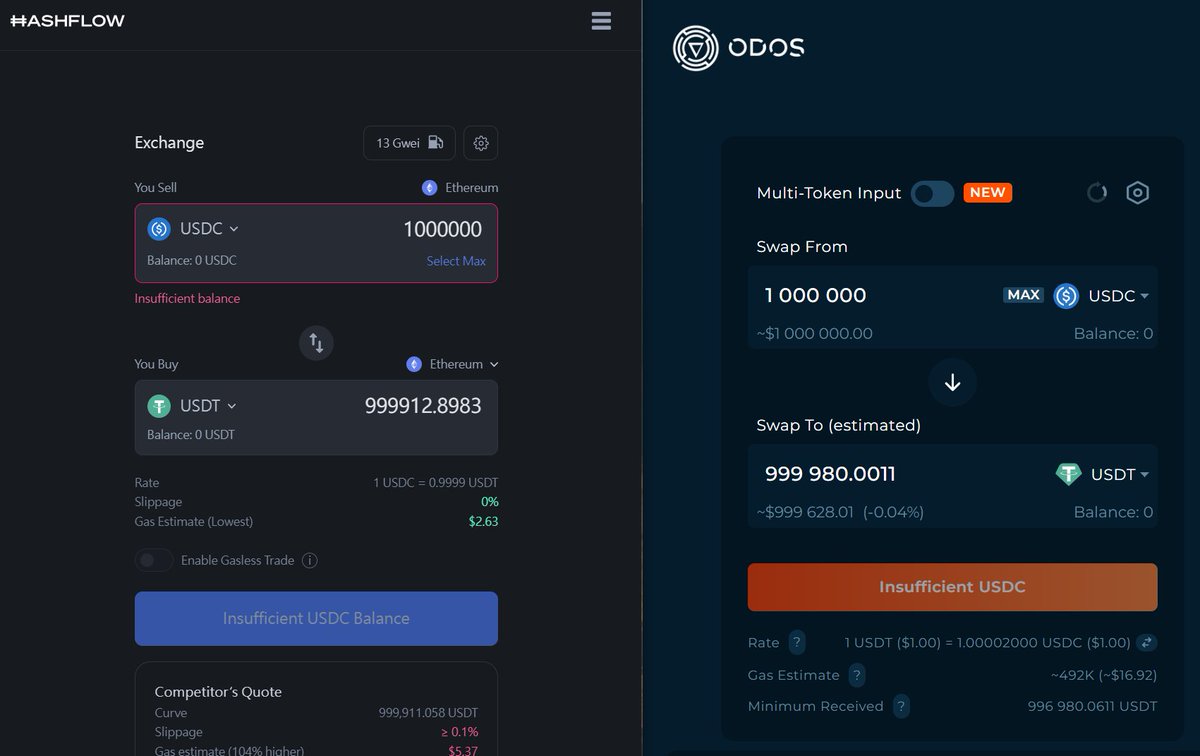Click the Insufficient balance warning text
The image size is (1200, 756).
tap(187, 298)
